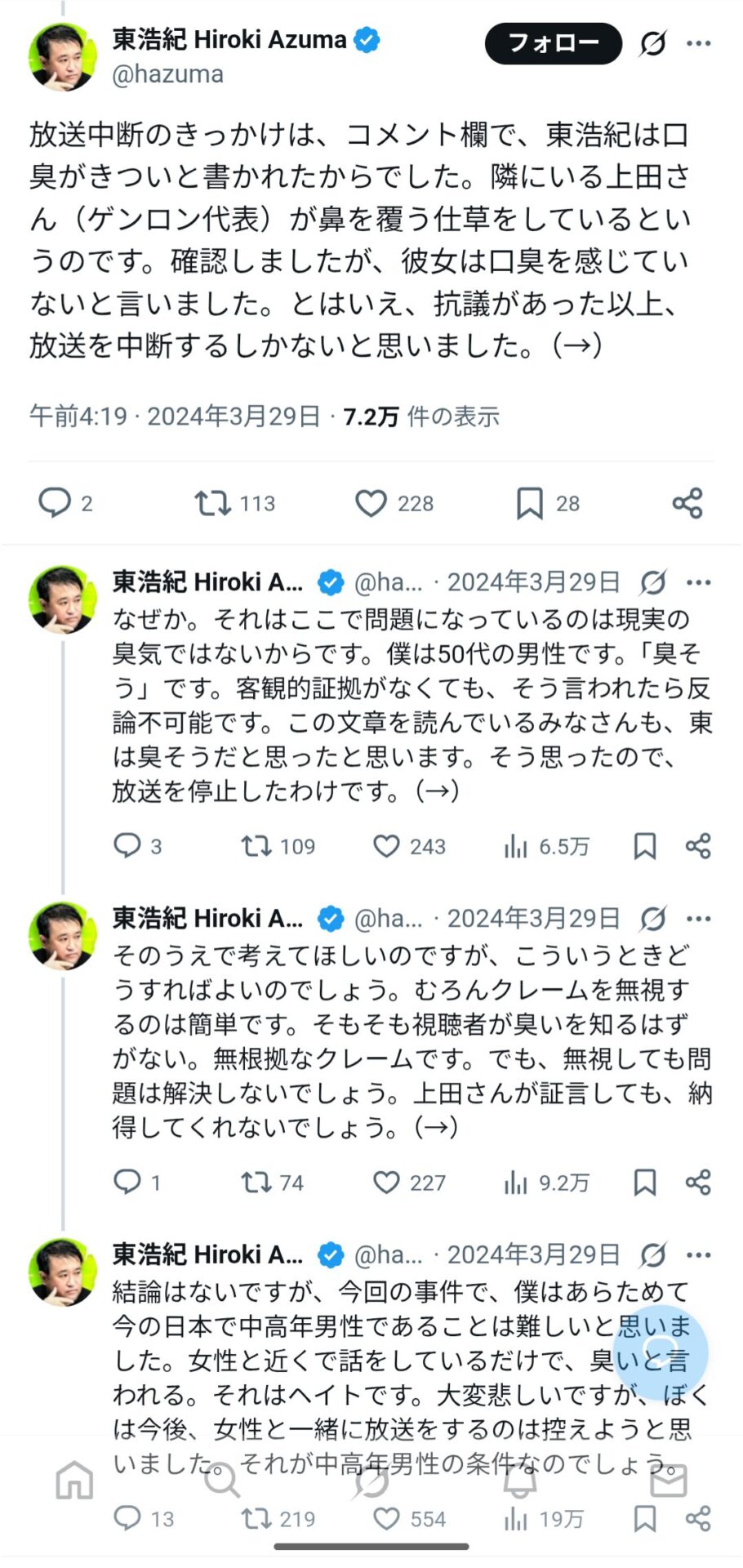Image resolution: width=743 pixels, height=1568 pixels.
Task: Click the フォロー follow button
Action: [553, 43]
